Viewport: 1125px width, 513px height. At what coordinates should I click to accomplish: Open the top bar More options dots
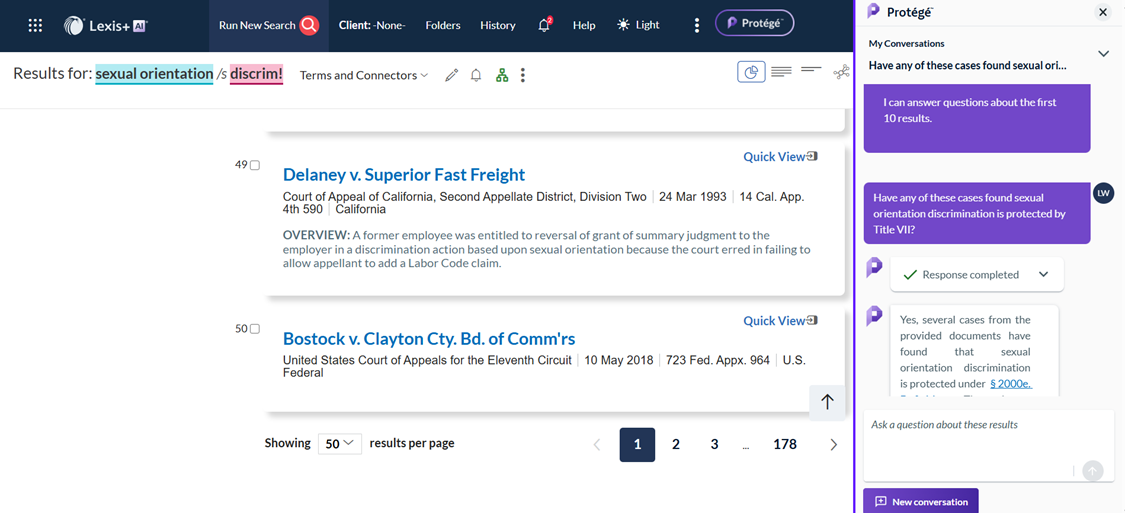tap(697, 26)
